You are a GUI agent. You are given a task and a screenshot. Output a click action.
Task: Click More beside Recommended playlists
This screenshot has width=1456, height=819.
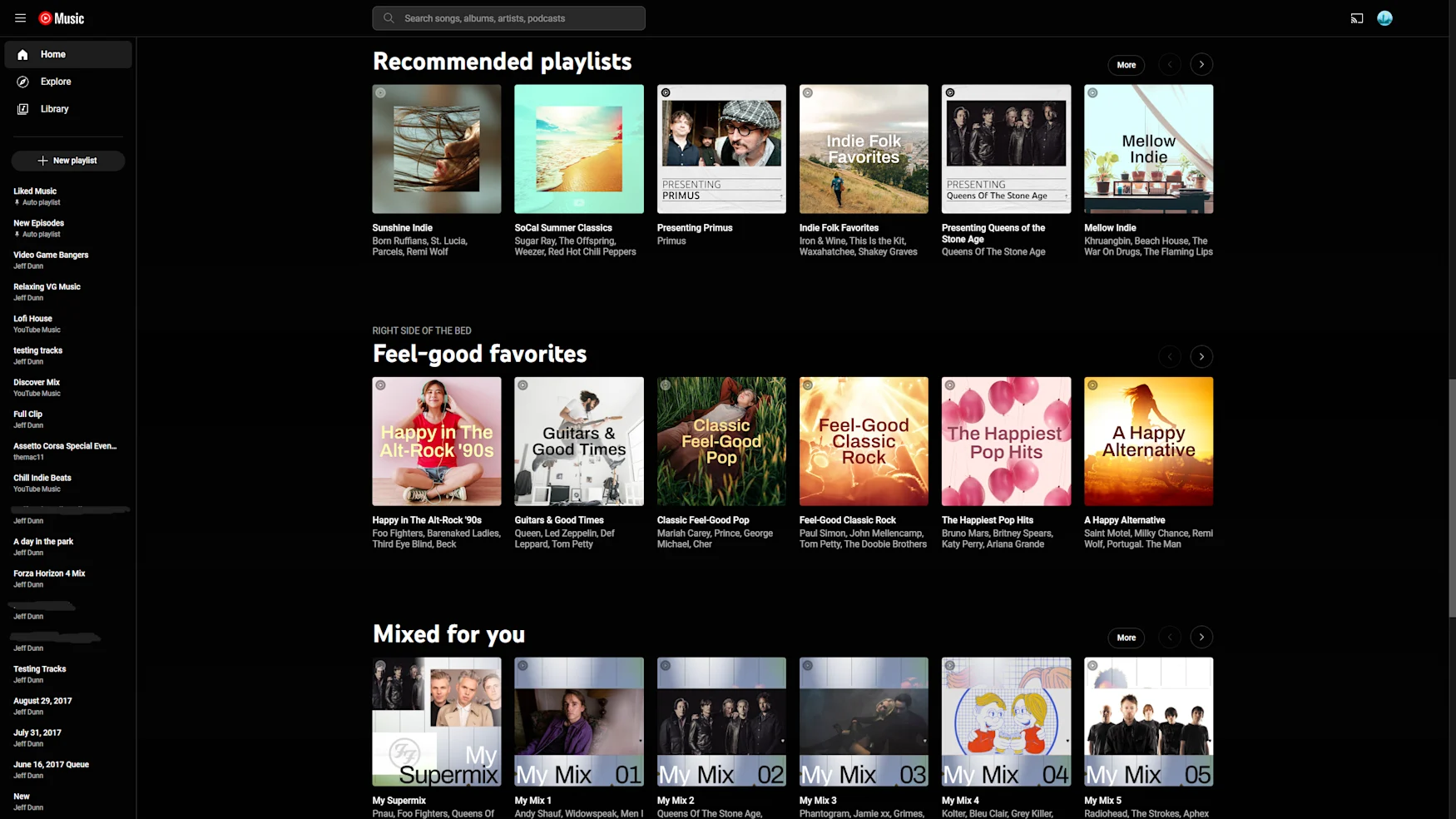point(1126,65)
